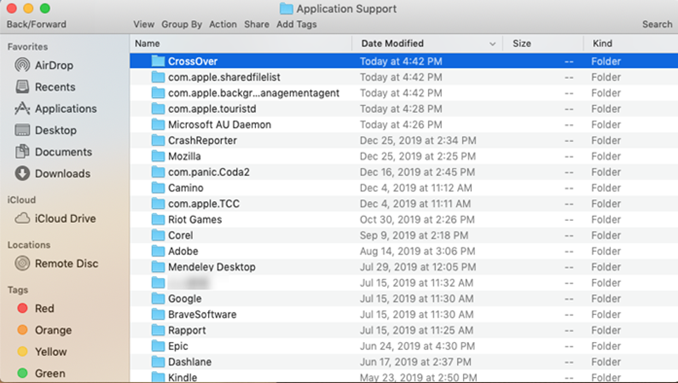Click the Dashlane folder icon

click(x=158, y=362)
